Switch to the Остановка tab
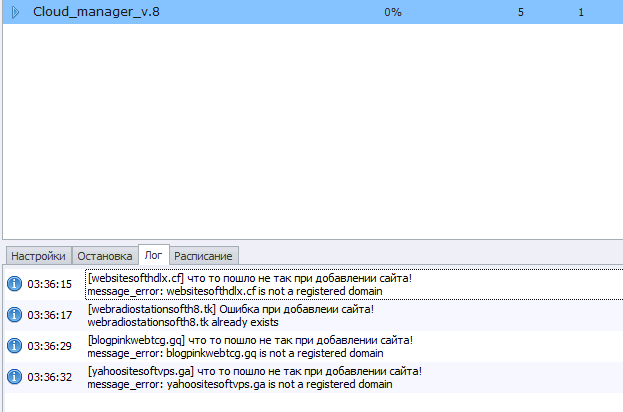The height and width of the screenshot is (412, 623). pyautogui.click(x=105, y=256)
